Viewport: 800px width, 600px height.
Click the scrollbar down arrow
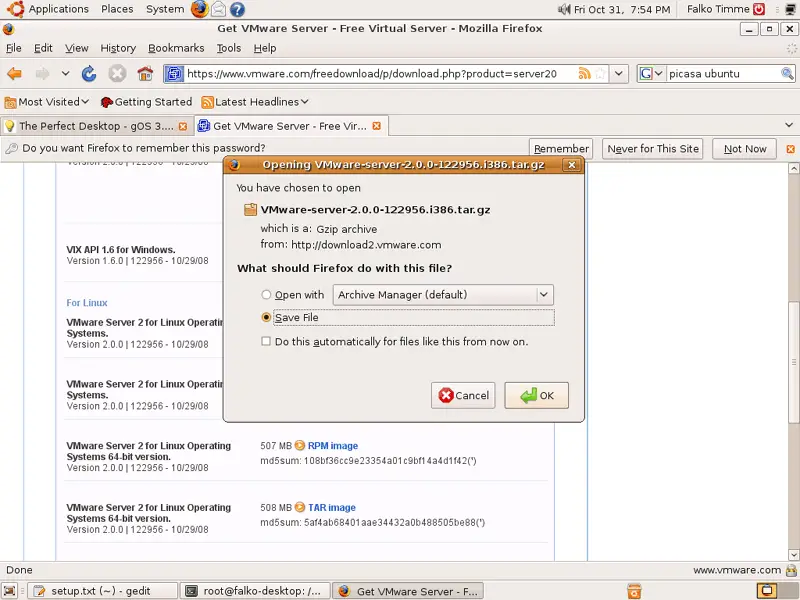(x=793, y=555)
